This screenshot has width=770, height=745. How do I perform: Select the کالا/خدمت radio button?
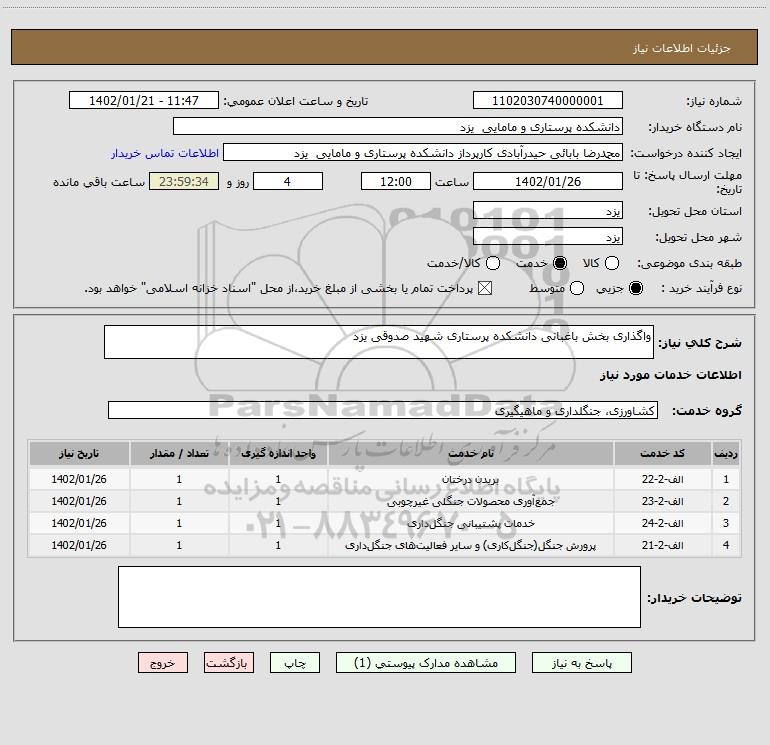(493, 263)
